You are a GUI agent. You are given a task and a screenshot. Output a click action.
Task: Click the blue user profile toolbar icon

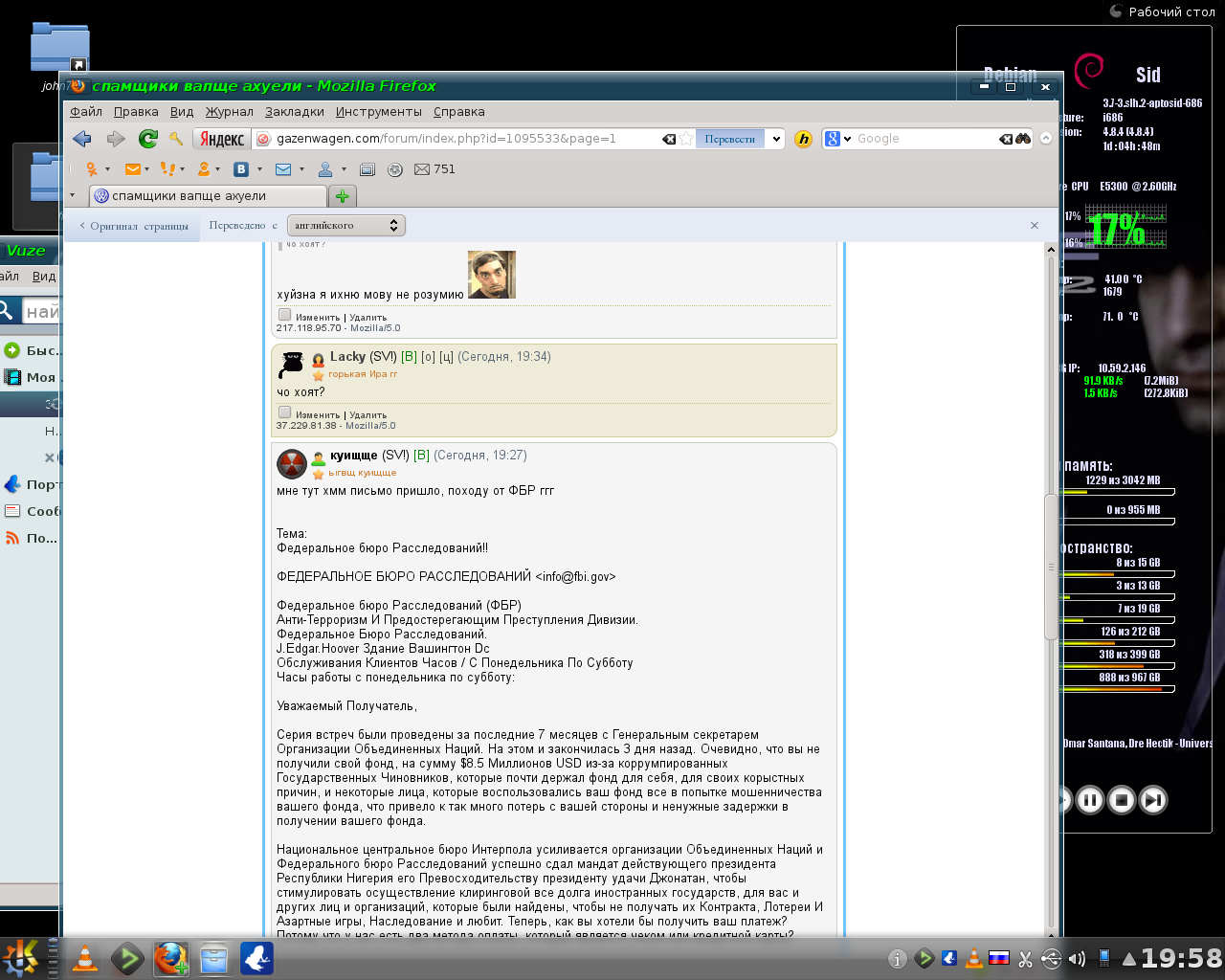(325, 169)
